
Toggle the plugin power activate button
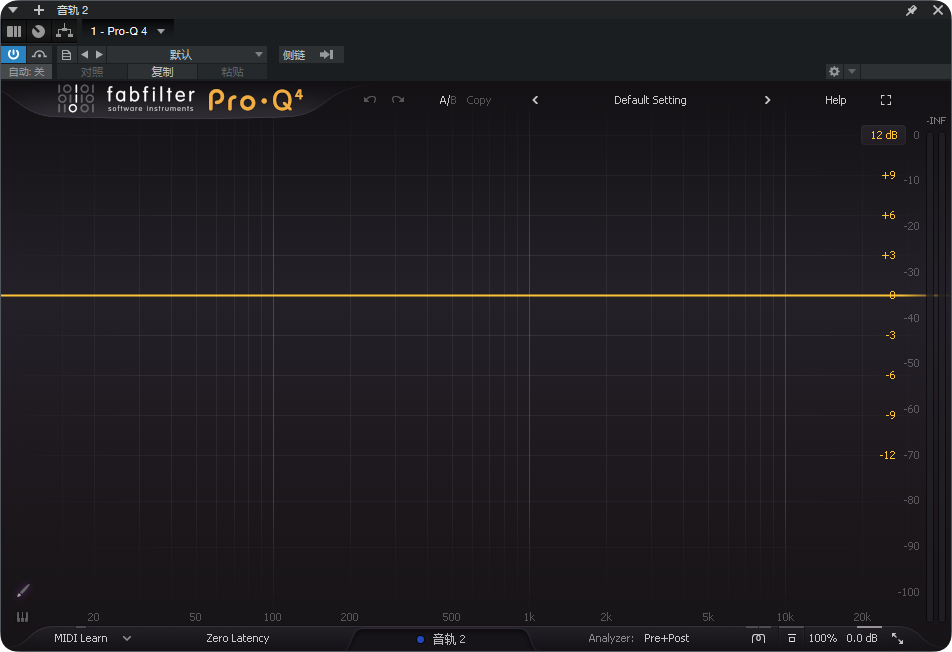click(x=13, y=54)
